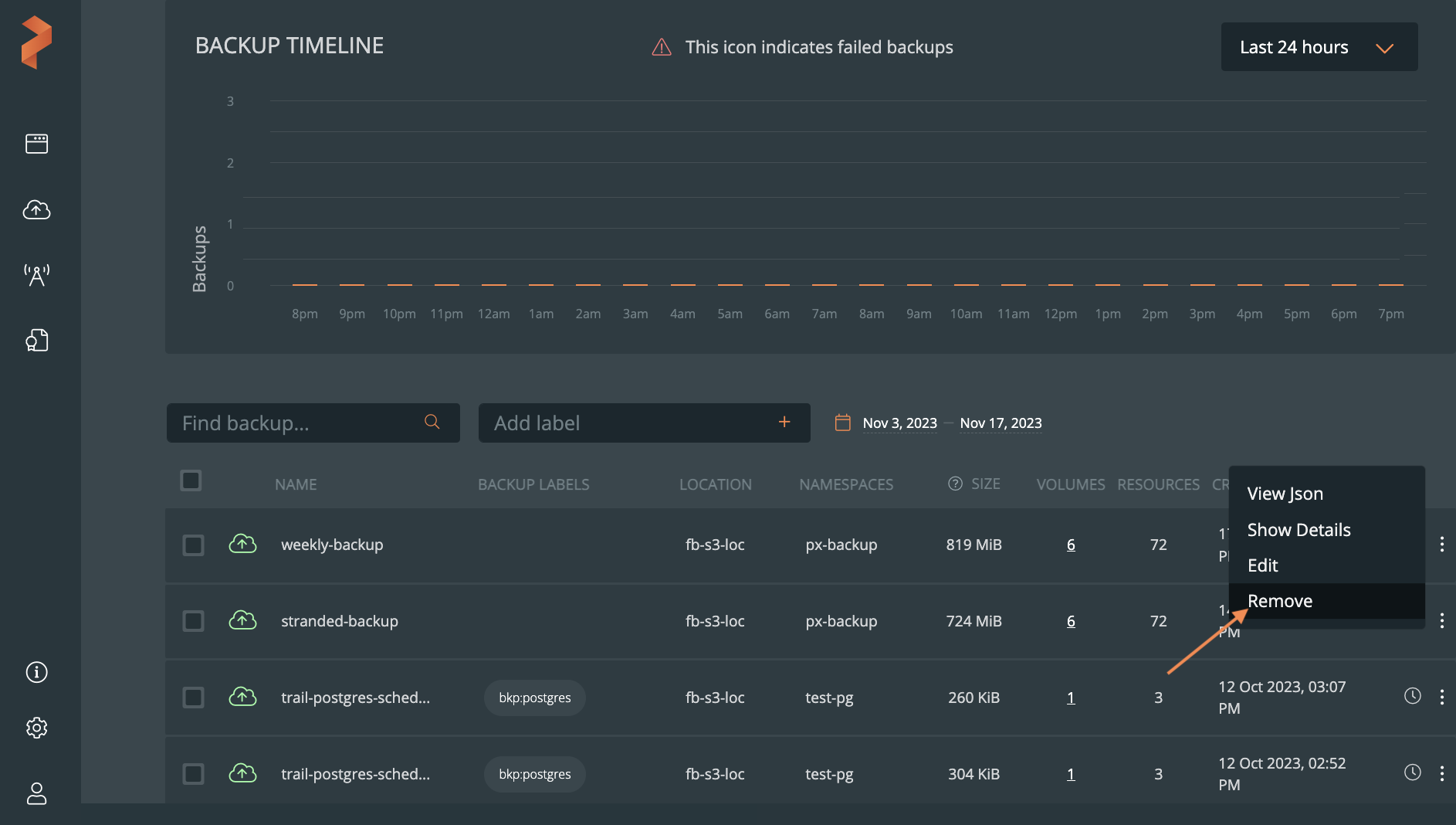The width and height of the screenshot is (1456, 825).
Task: Open the kebab menu for 03:07 PM backup
Action: click(x=1441, y=697)
